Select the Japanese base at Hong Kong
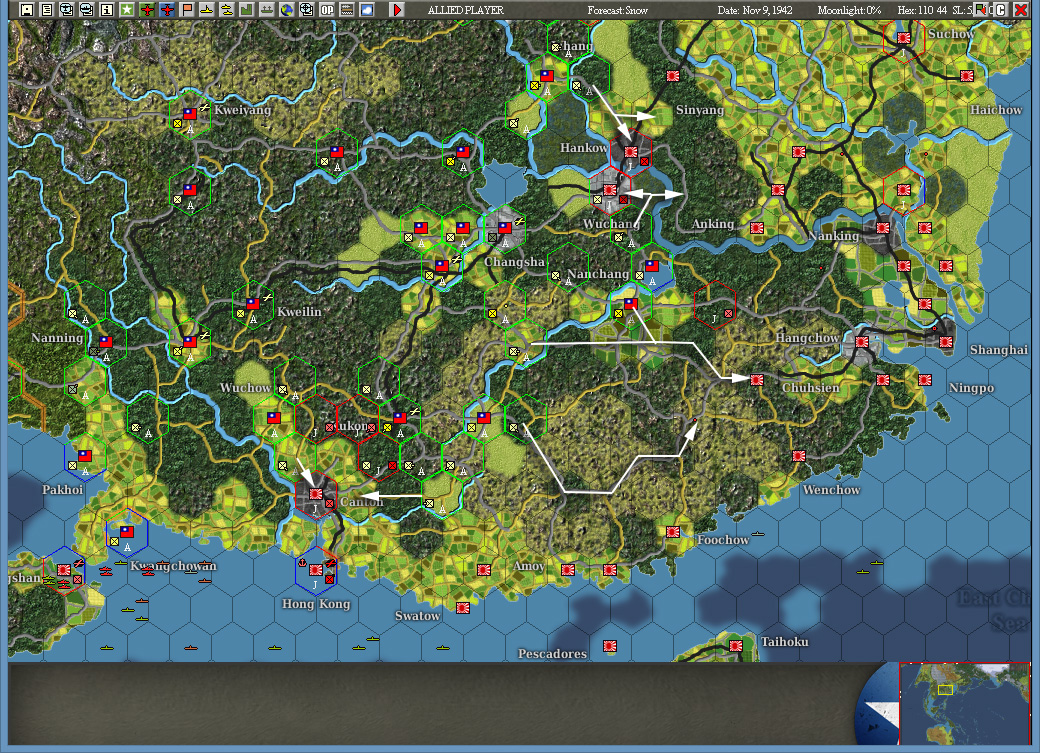 point(316,569)
